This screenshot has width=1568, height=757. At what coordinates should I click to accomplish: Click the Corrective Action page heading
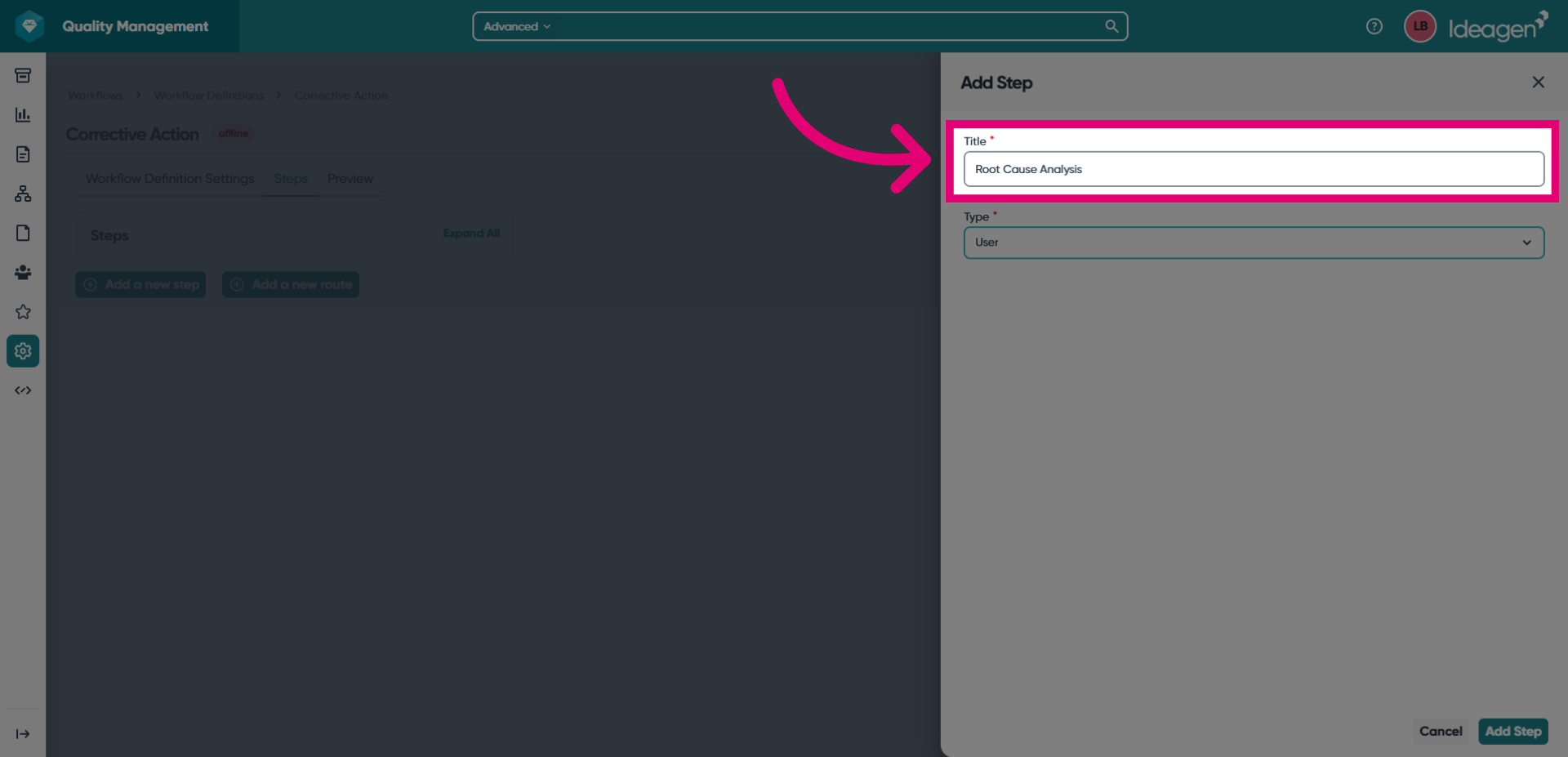[132, 134]
